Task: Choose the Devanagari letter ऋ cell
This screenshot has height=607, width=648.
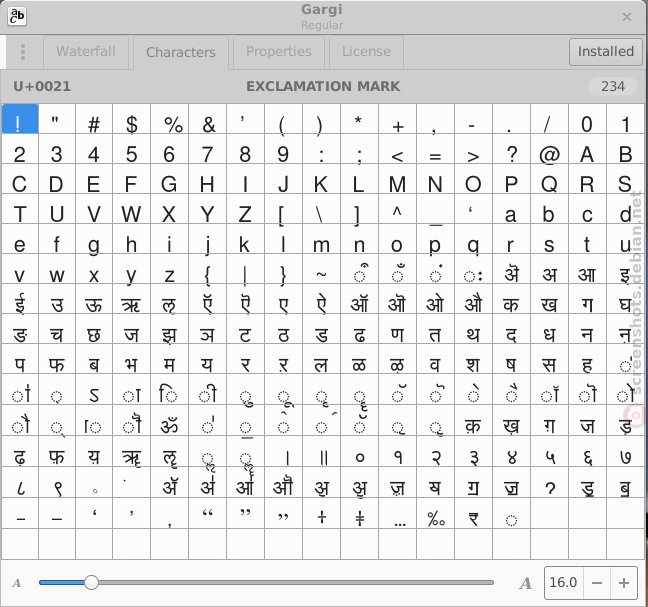Action: tap(132, 299)
